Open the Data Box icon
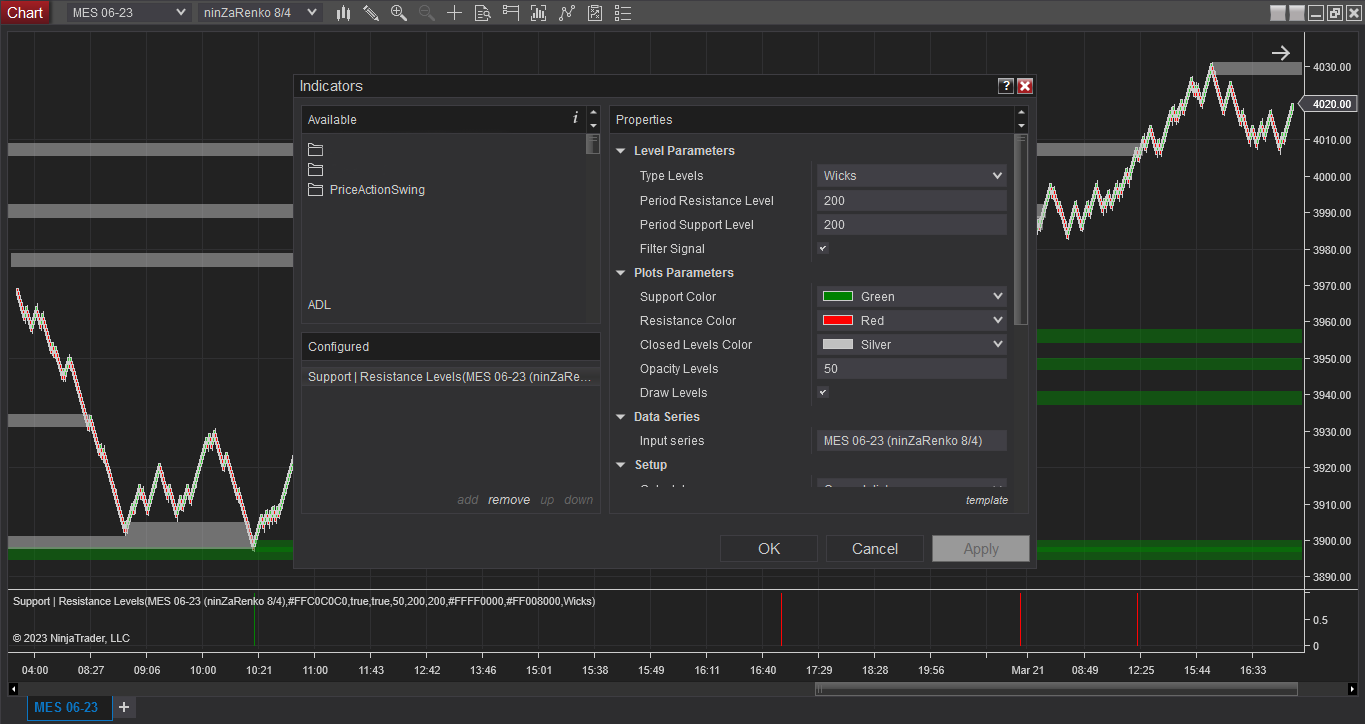 coord(483,13)
